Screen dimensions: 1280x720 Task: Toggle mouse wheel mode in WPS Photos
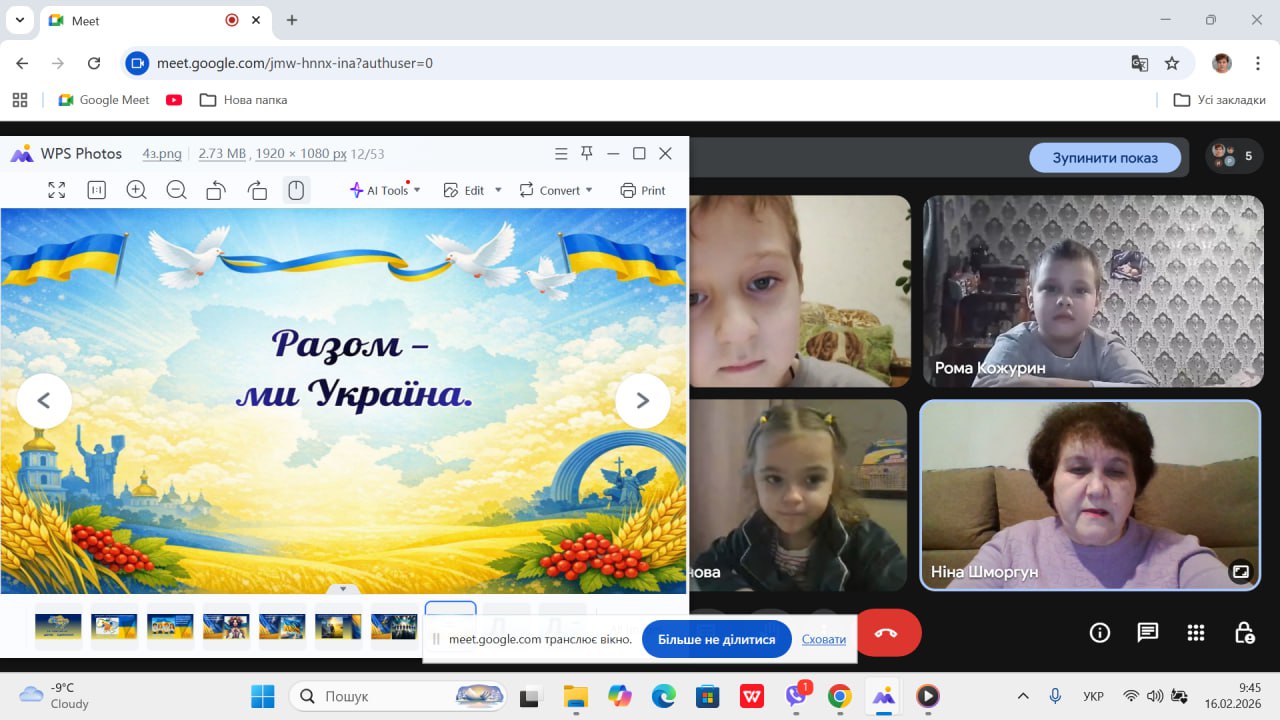pos(296,190)
